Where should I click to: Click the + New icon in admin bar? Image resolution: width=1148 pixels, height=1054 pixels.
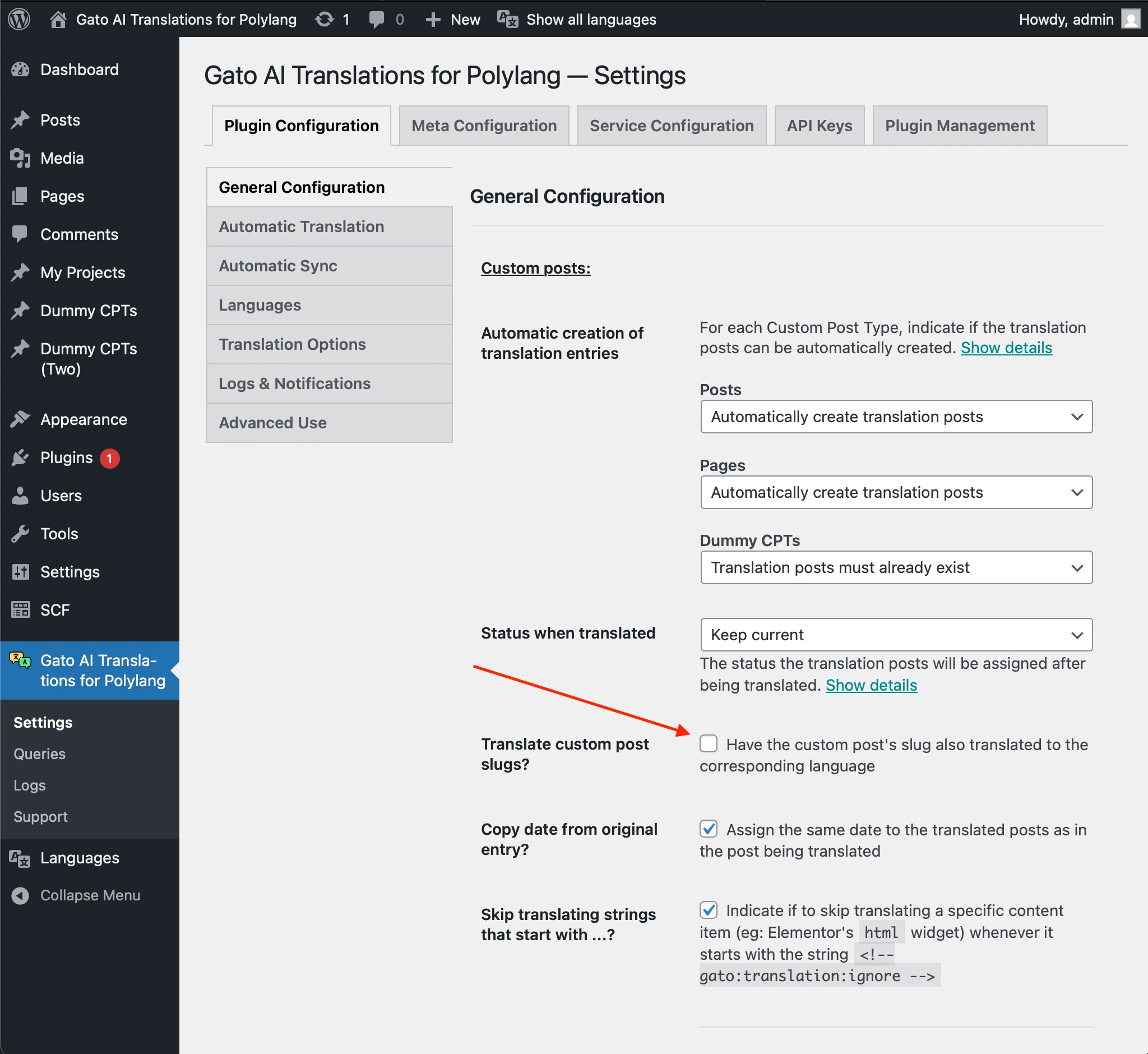click(x=433, y=19)
